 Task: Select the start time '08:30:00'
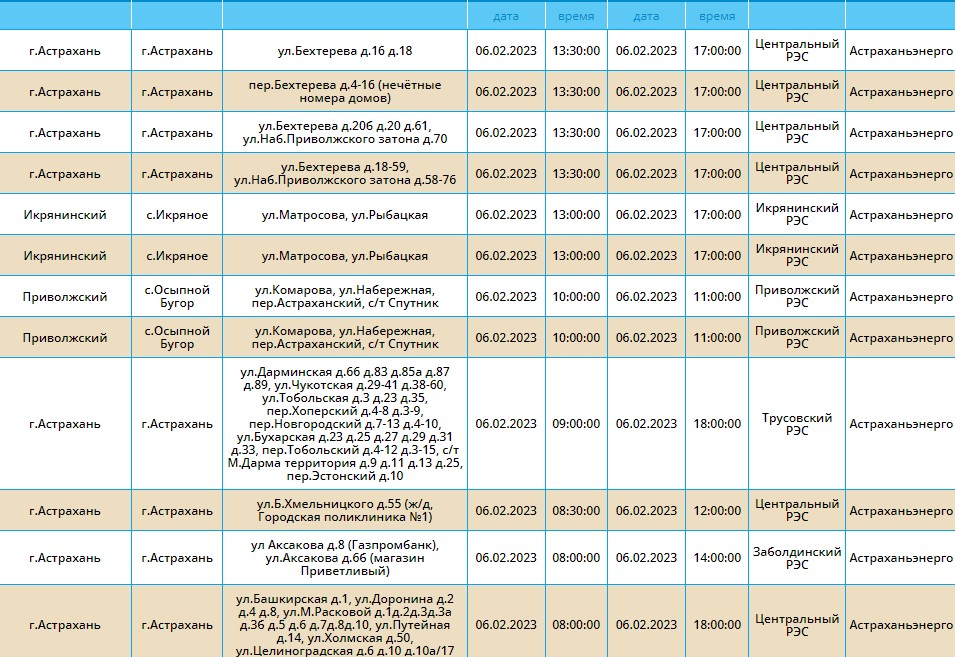577,511
